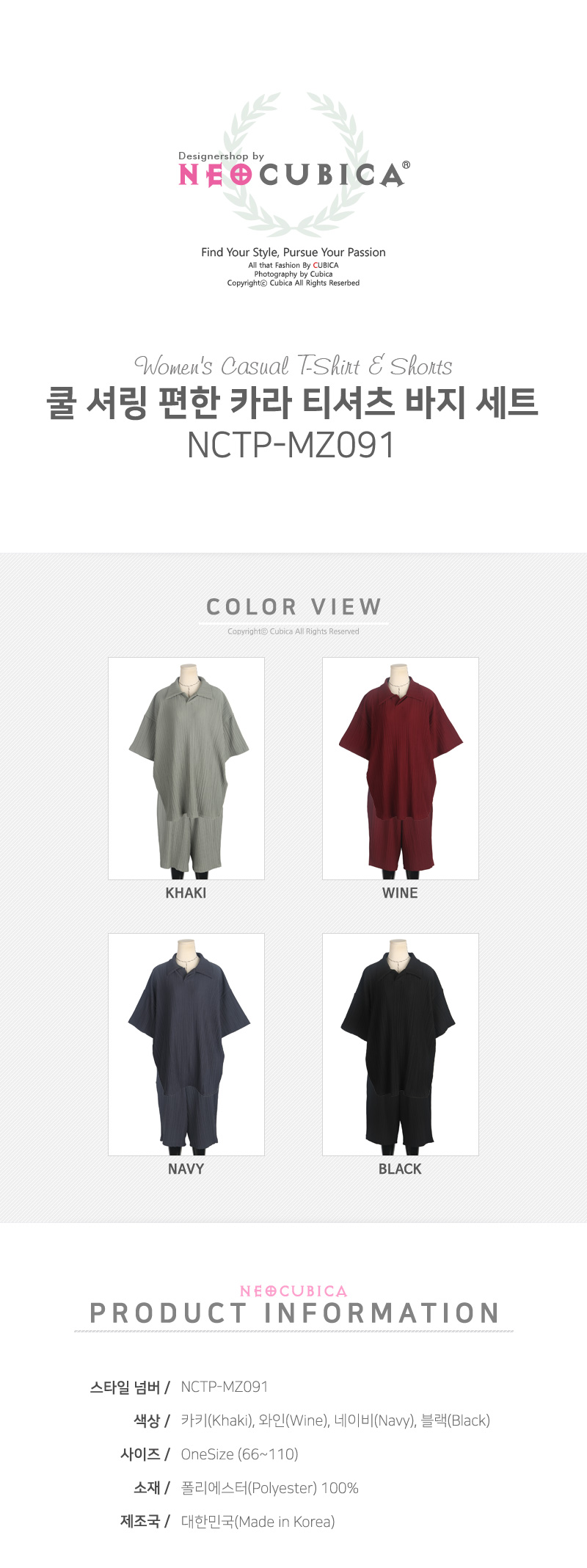
Task: Open the Black outfit thumbnail
Action: pyautogui.click(x=401, y=1045)
